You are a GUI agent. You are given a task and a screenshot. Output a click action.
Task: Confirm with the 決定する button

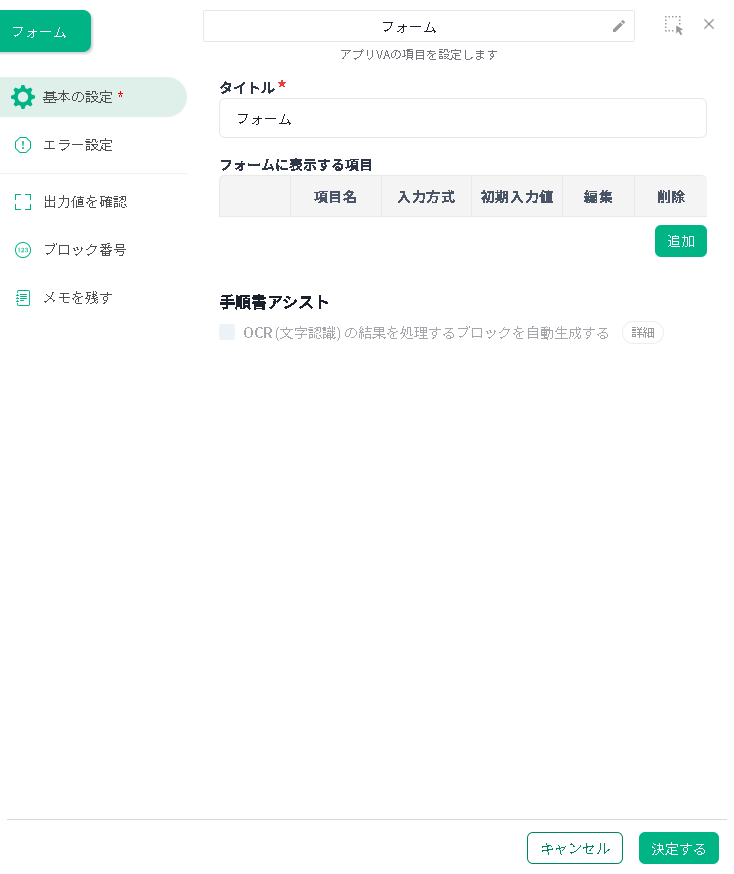pyautogui.click(x=678, y=848)
